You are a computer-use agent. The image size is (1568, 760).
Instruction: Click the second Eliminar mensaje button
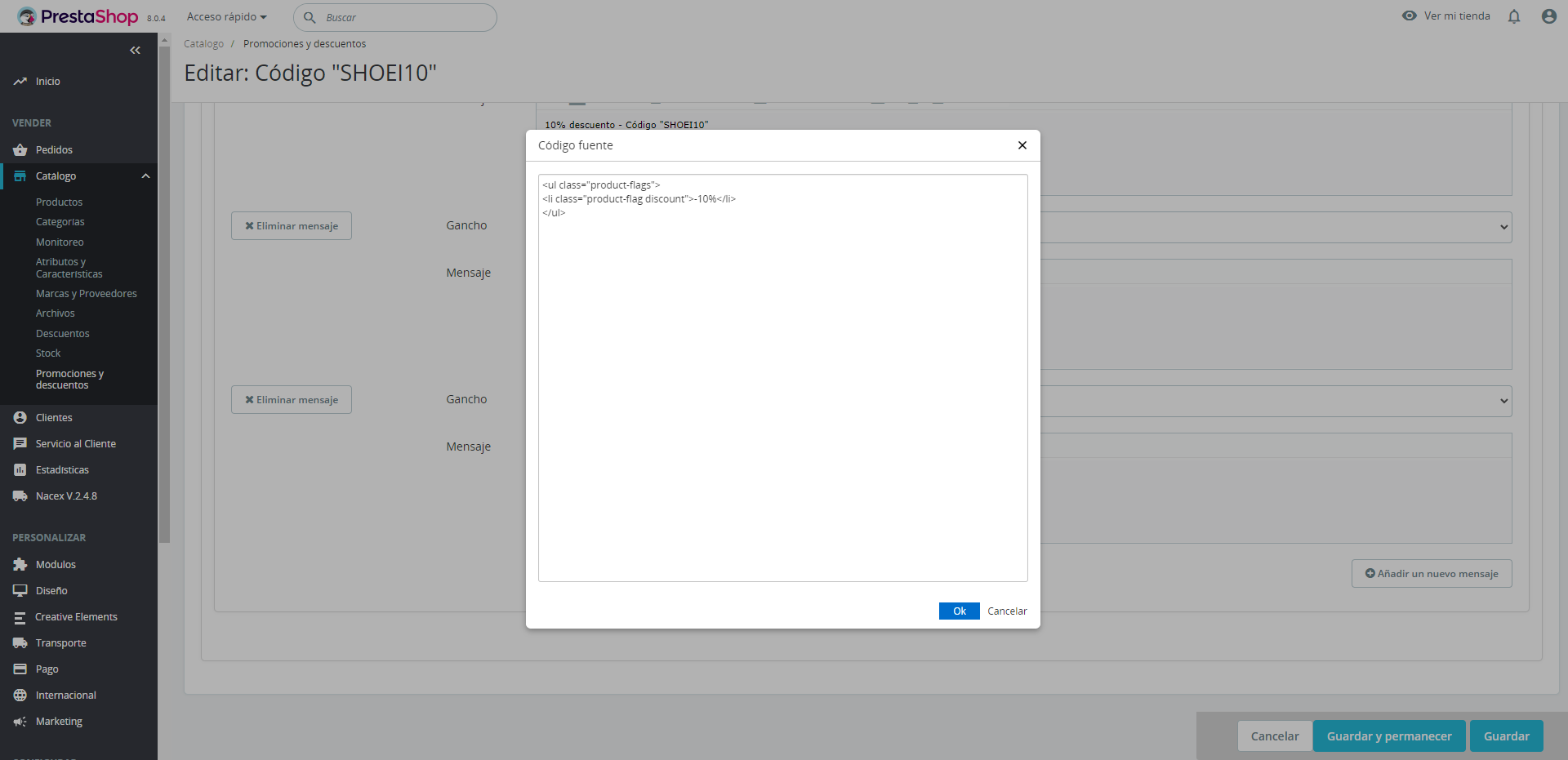tap(292, 400)
